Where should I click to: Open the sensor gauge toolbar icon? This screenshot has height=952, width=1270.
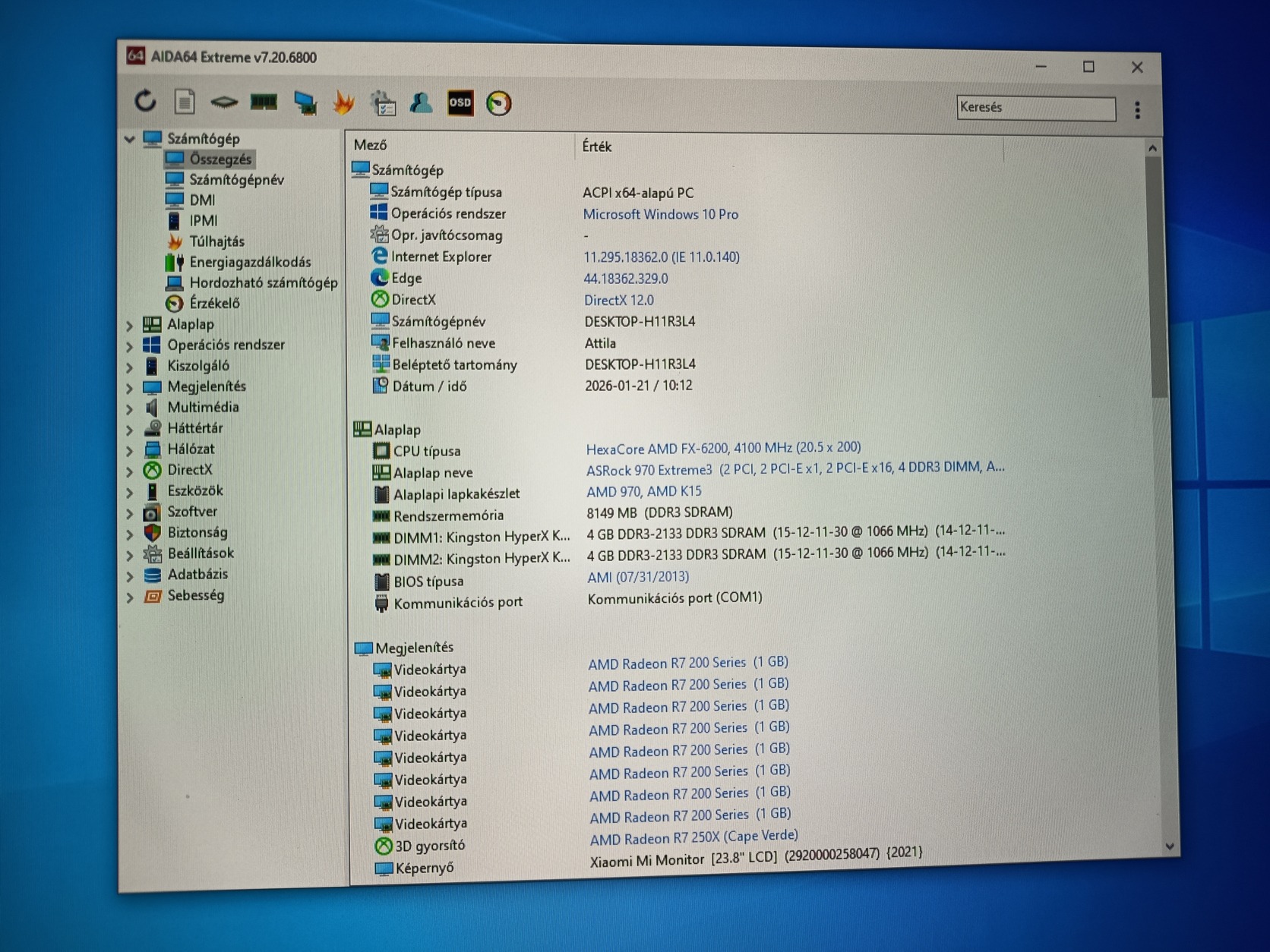(x=499, y=104)
